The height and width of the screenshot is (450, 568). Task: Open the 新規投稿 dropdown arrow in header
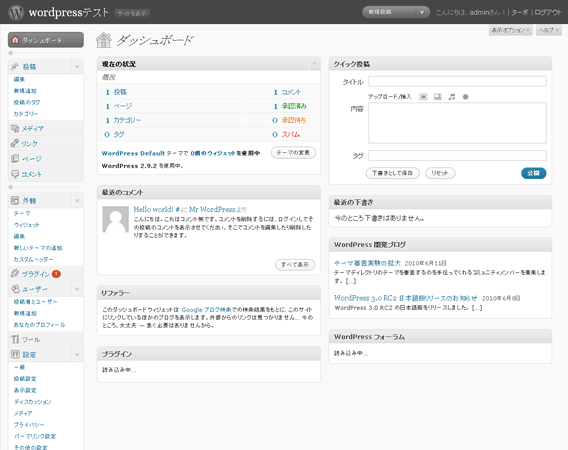tap(422, 12)
